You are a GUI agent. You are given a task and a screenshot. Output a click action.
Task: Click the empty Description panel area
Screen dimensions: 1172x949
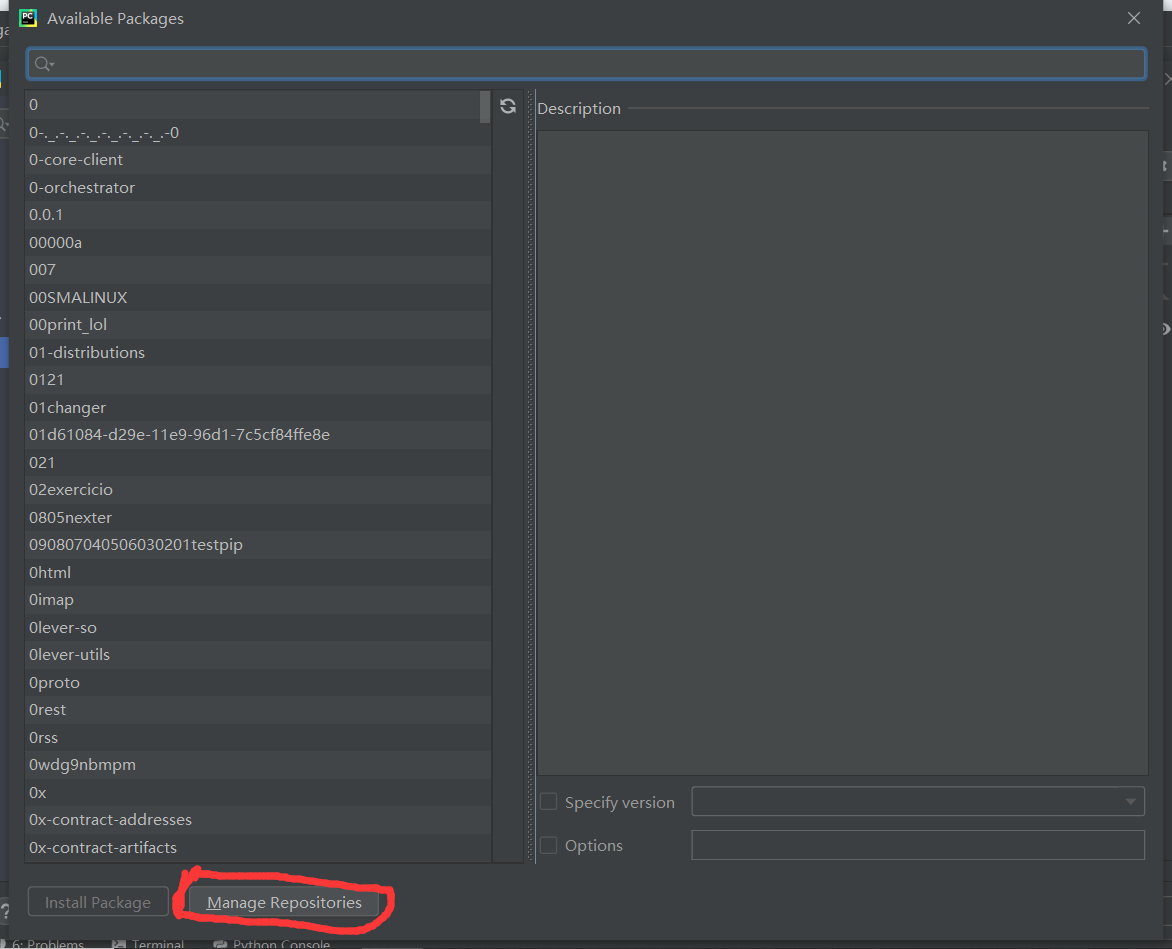click(x=842, y=453)
